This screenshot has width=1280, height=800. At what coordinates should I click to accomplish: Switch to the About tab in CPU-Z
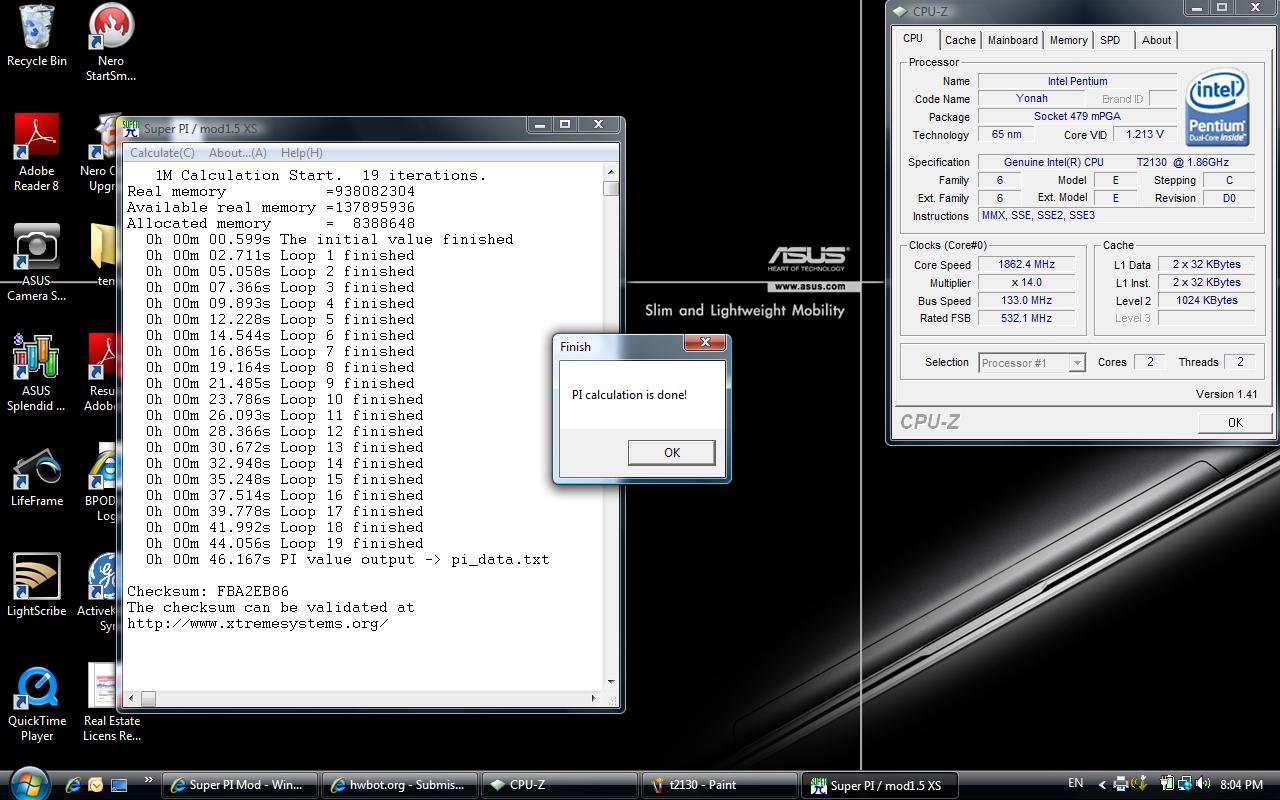(1156, 40)
